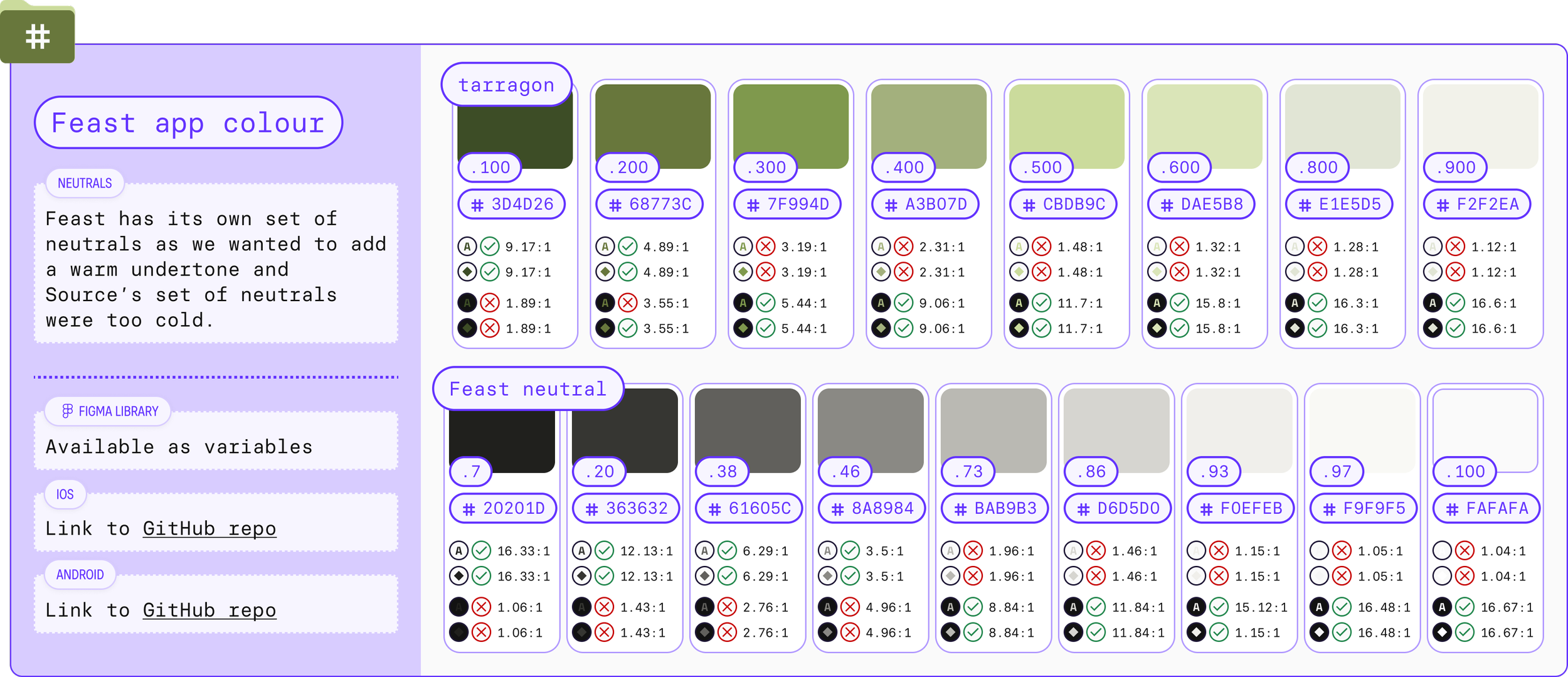Copy hex code 20201D
This screenshot has height=677, width=1568.
tap(503, 508)
